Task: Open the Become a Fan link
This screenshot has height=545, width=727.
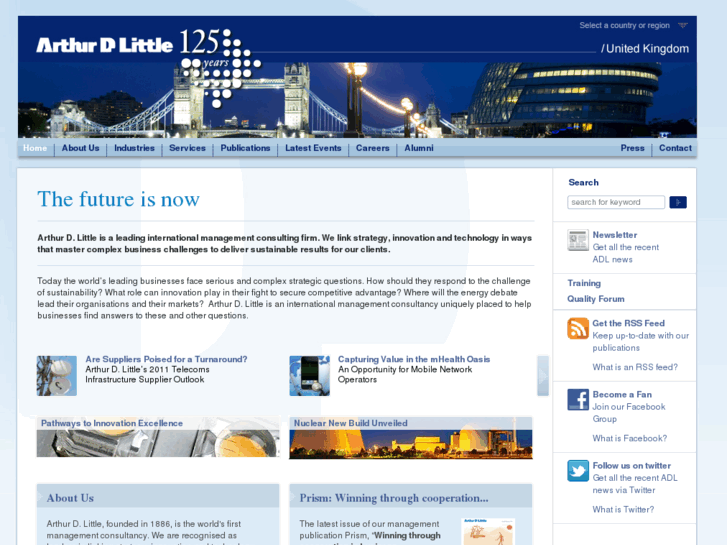Action: click(622, 394)
